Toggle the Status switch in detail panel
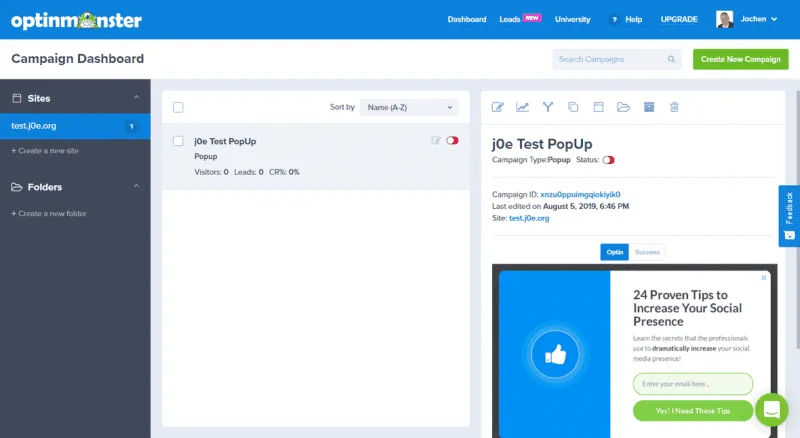 click(x=609, y=160)
